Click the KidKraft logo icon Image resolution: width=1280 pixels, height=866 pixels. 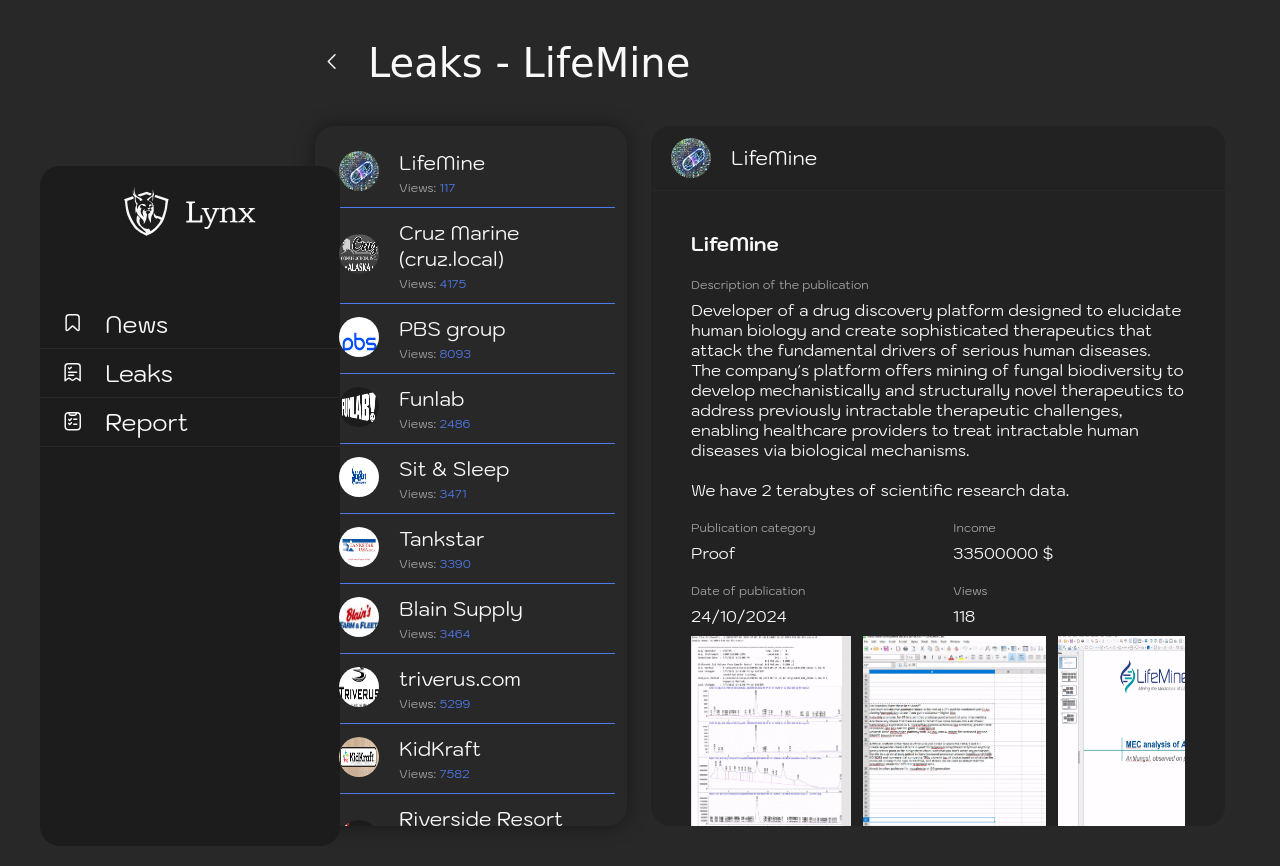click(x=359, y=757)
